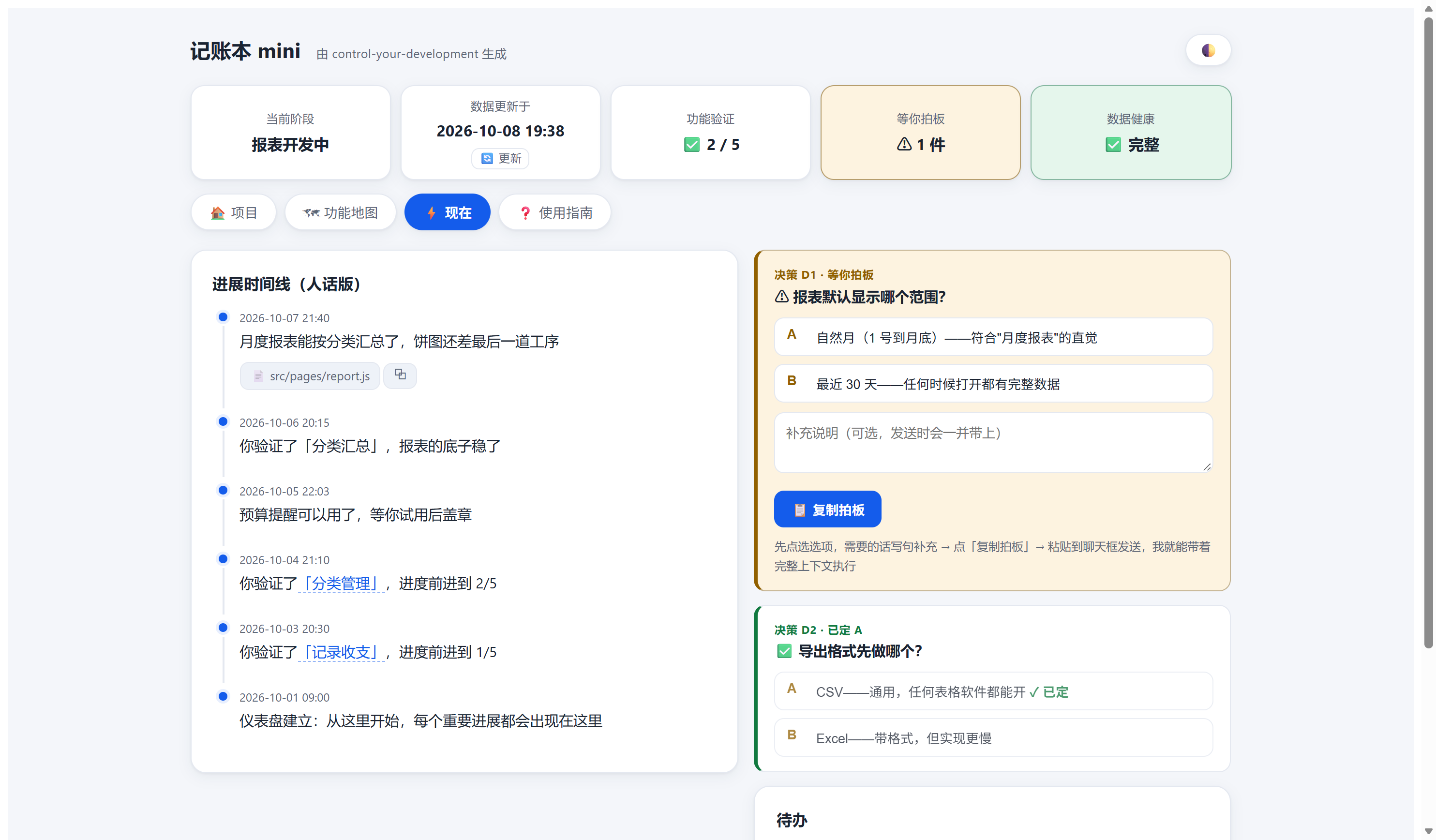Click the text 月度报表能按分类汇总了
This screenshot has height=840, width=1436.
click(x=319, y=341)
